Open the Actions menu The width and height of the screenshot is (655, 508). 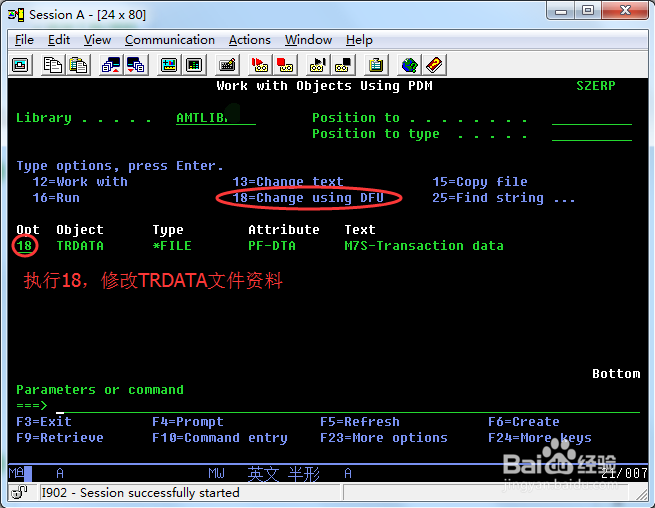[x=250, y=40]
